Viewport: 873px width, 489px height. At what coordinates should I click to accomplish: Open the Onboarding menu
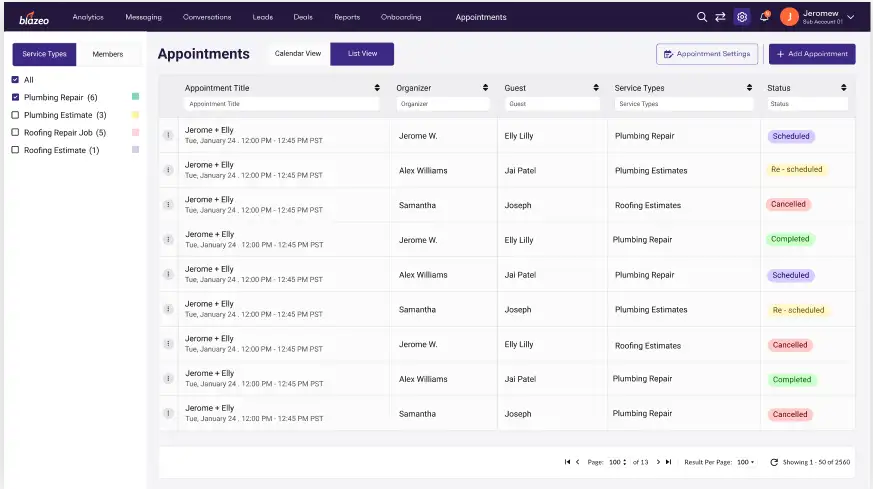point(401,17)
